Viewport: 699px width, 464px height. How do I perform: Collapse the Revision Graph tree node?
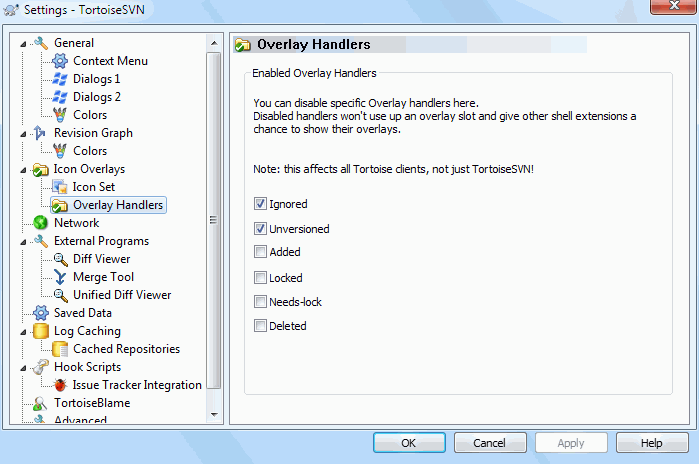point(23,134)
